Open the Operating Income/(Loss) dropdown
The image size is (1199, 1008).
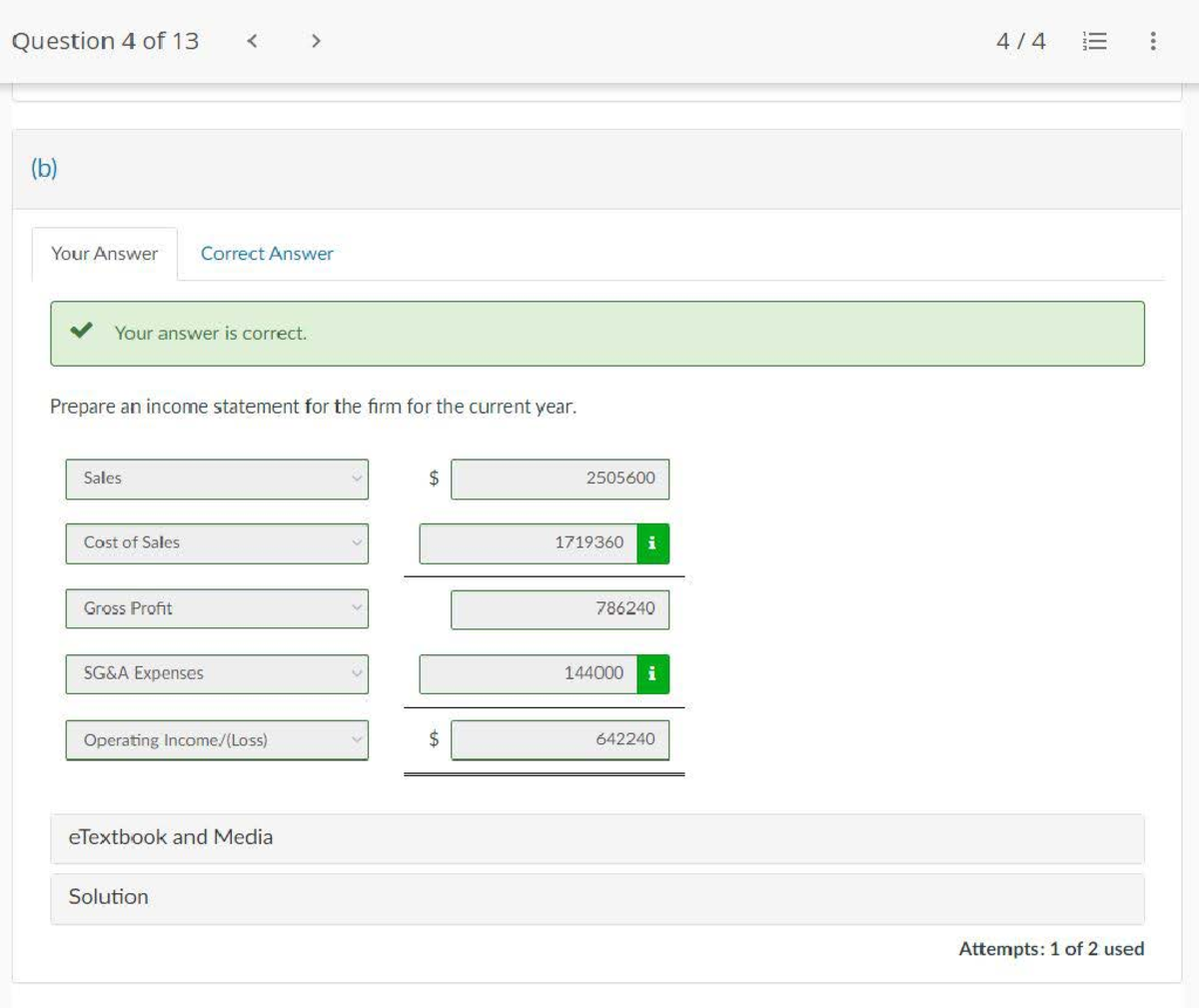pyautogui.click(x=217, y=740)
